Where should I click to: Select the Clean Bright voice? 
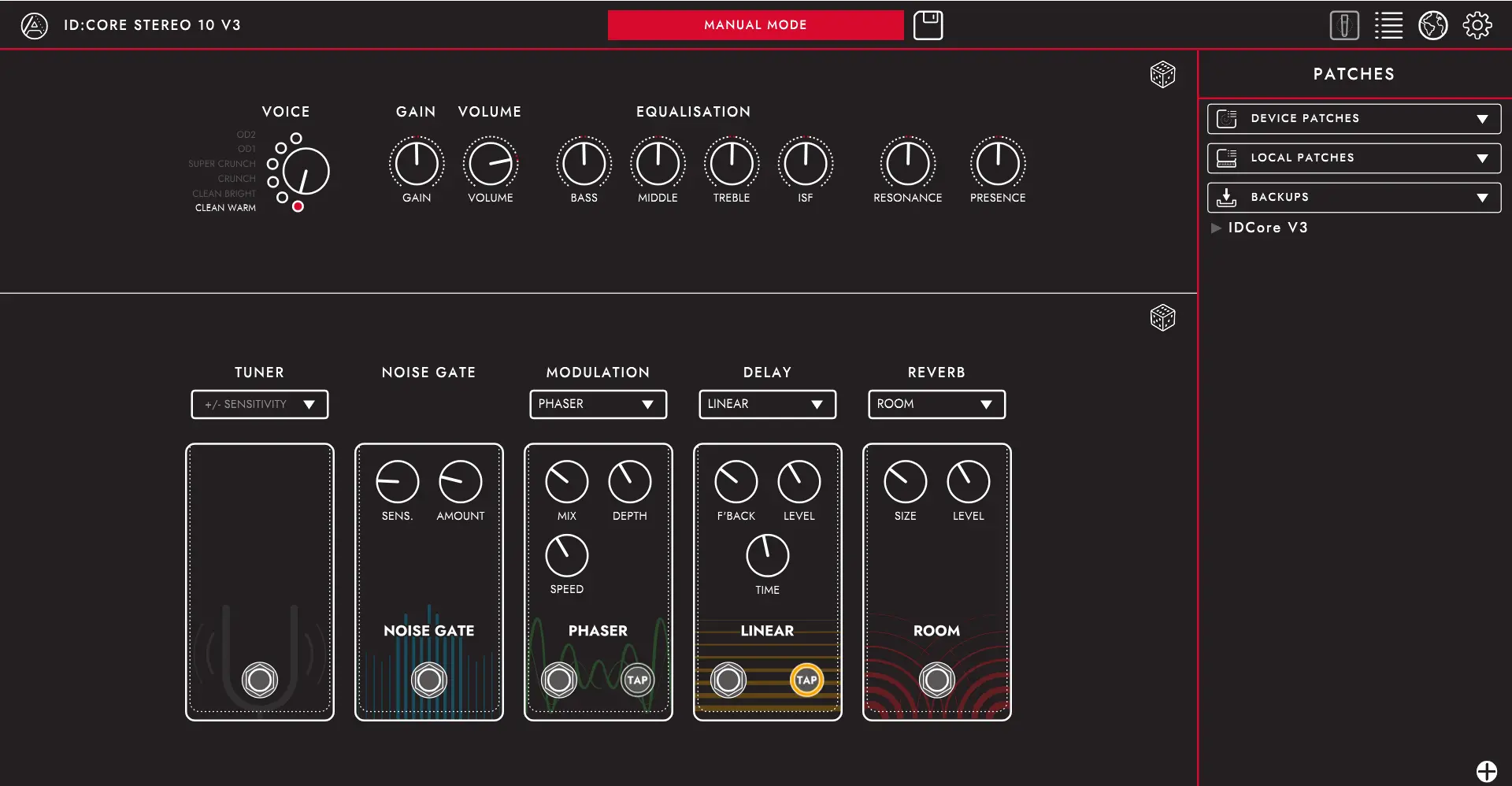pyautogui.click(x=282, y=198)
